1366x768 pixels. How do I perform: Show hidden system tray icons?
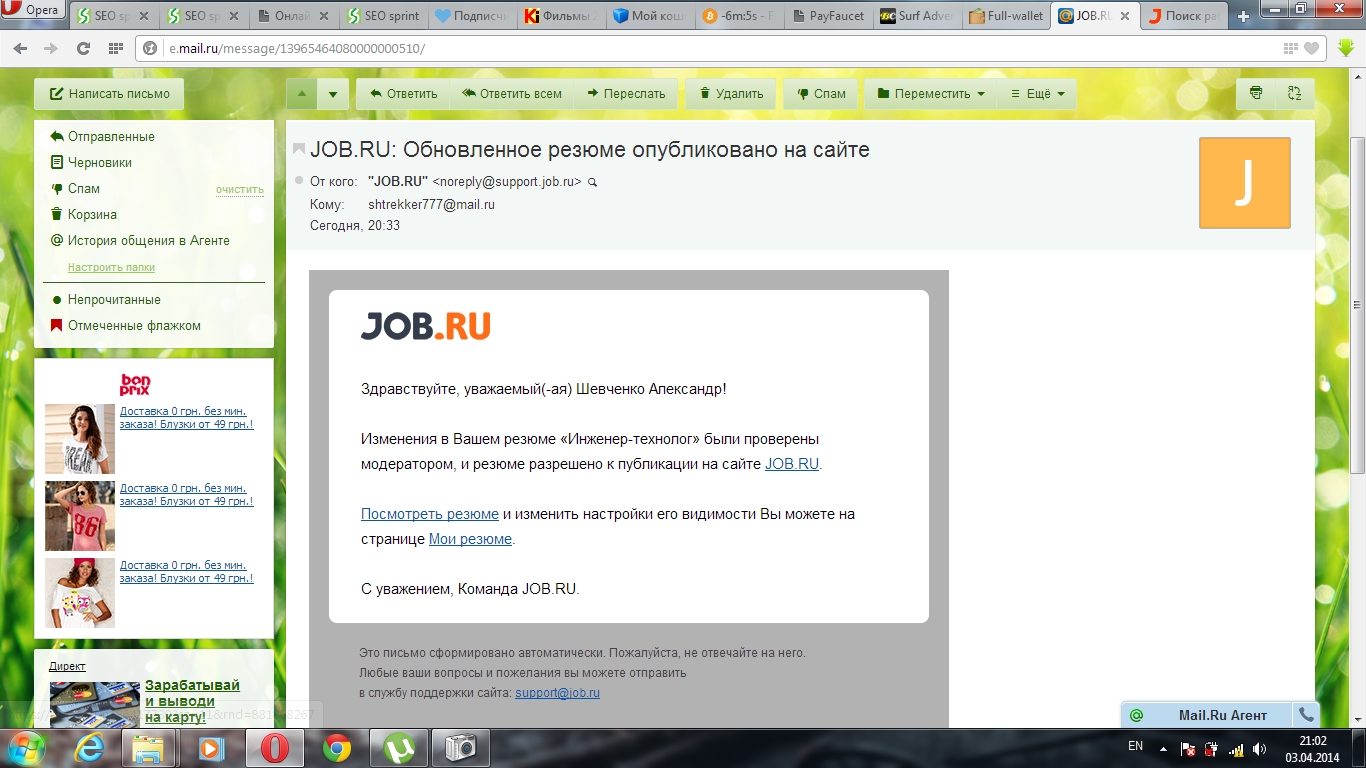[x=1163, y=748]
